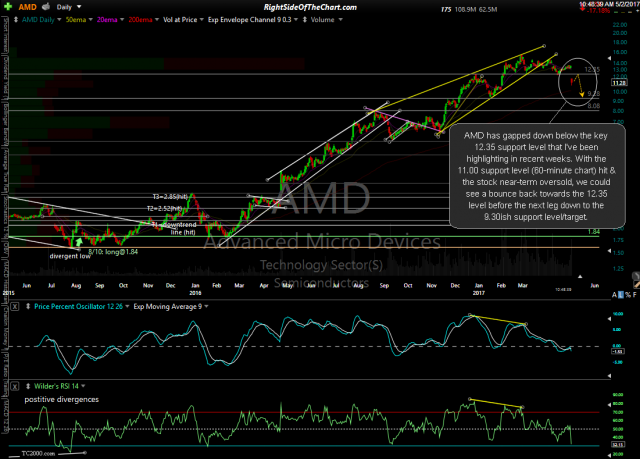This screenshot has width=640, height=459.
Task: Click the RSI value label 32.15
Action: pyautogui.click(x=618, y=444)
